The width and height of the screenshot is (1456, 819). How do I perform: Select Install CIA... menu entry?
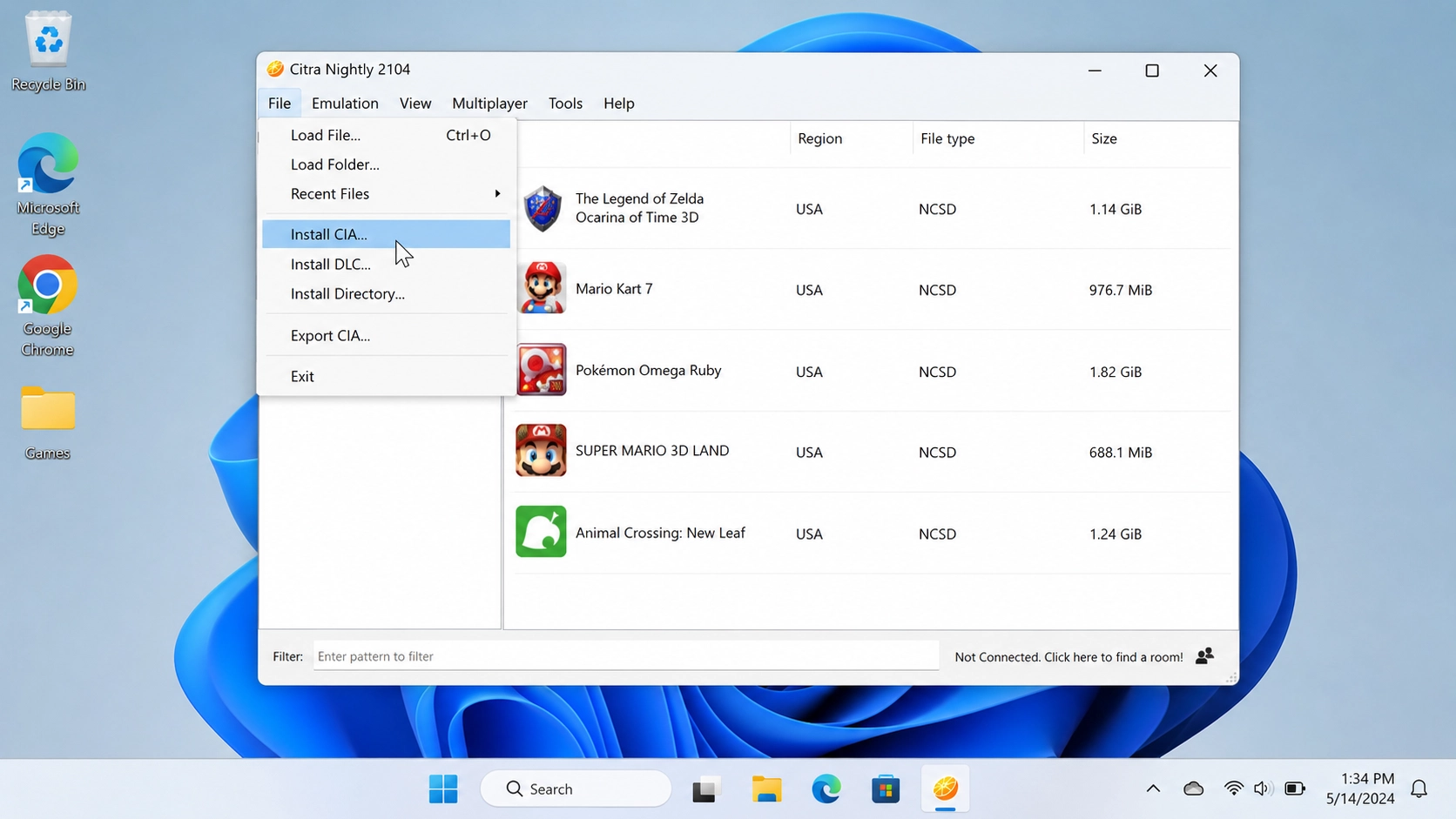[386, 234]
